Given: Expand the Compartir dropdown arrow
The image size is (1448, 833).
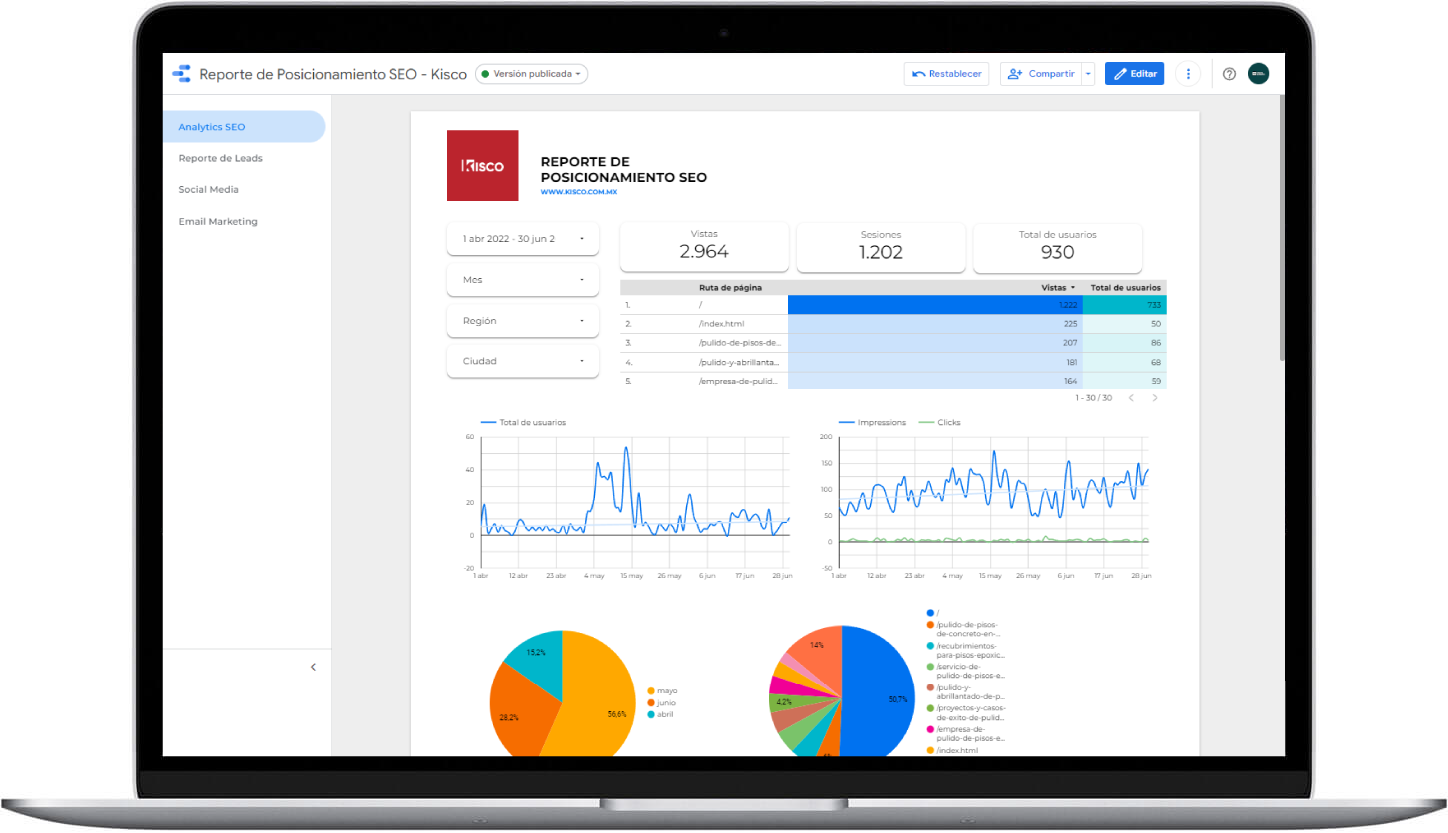Looking at the screenshot, I should [1088, 74].
